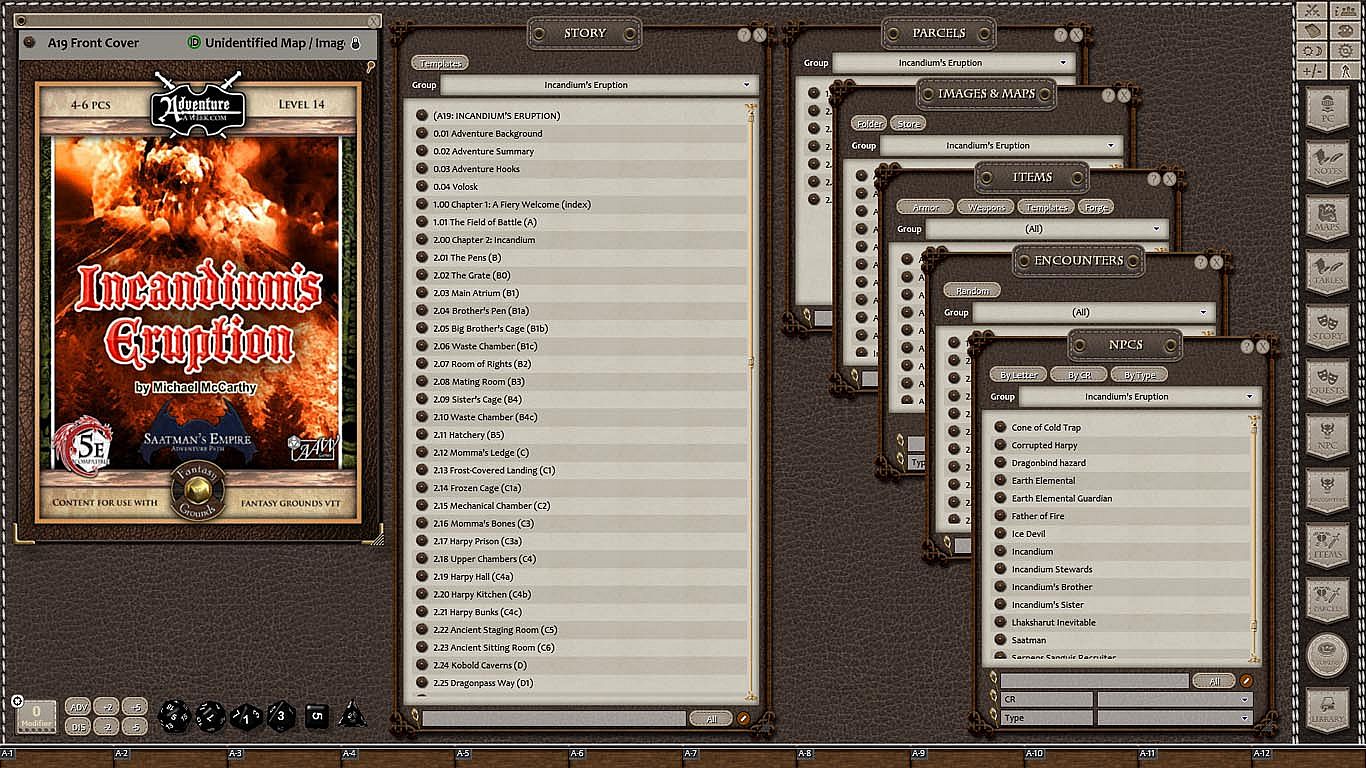Screen dimensions: 1366x768
Task: Toggle the +2 modifier button
Action: (x=107, y=707)
